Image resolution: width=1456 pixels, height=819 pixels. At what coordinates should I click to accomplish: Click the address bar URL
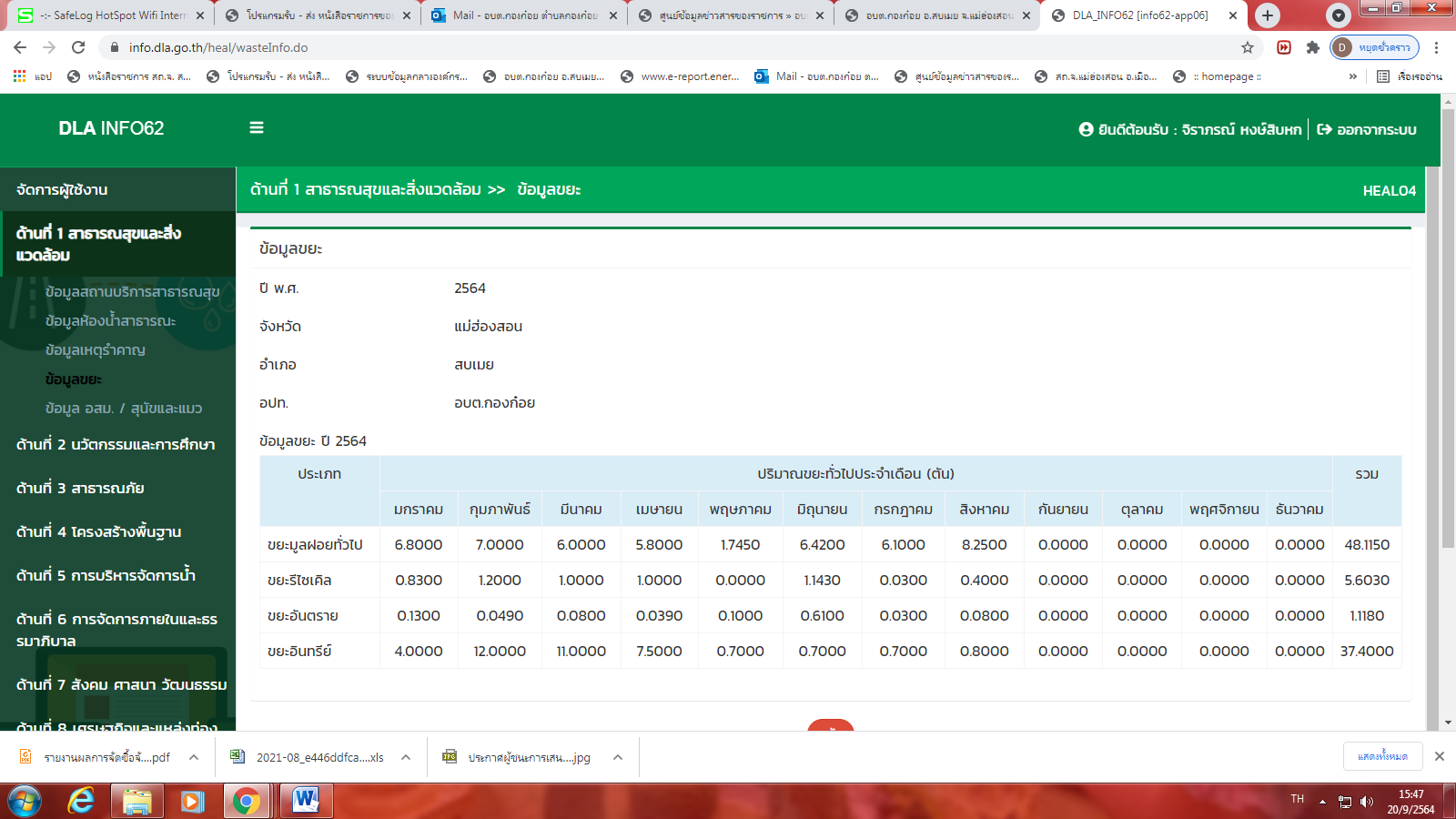click(218, 47)
